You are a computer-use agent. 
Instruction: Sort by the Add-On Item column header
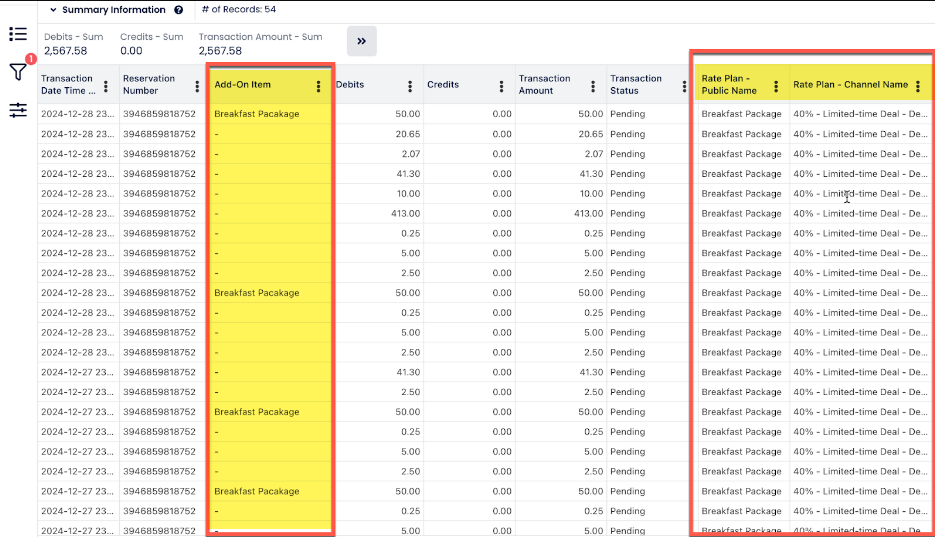click(243, 85)
